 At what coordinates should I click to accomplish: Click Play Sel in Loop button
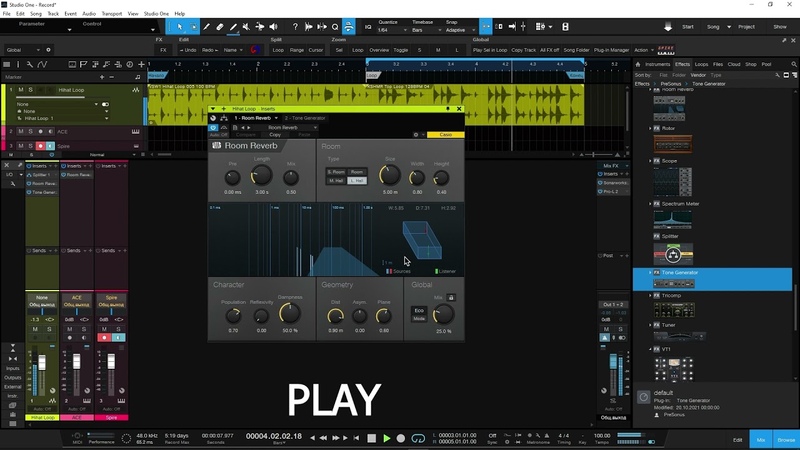click(x=490, y=50)
